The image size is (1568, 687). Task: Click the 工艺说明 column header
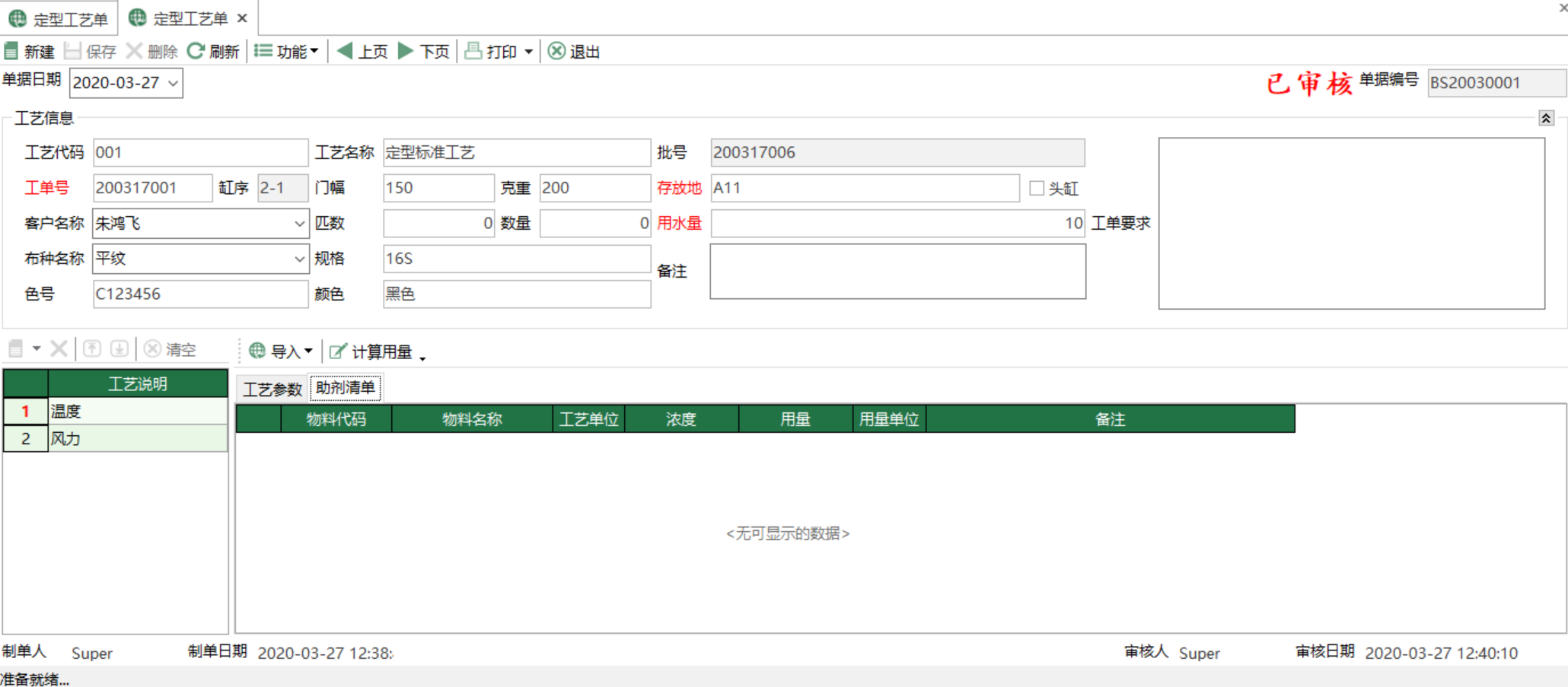(138, 384)
